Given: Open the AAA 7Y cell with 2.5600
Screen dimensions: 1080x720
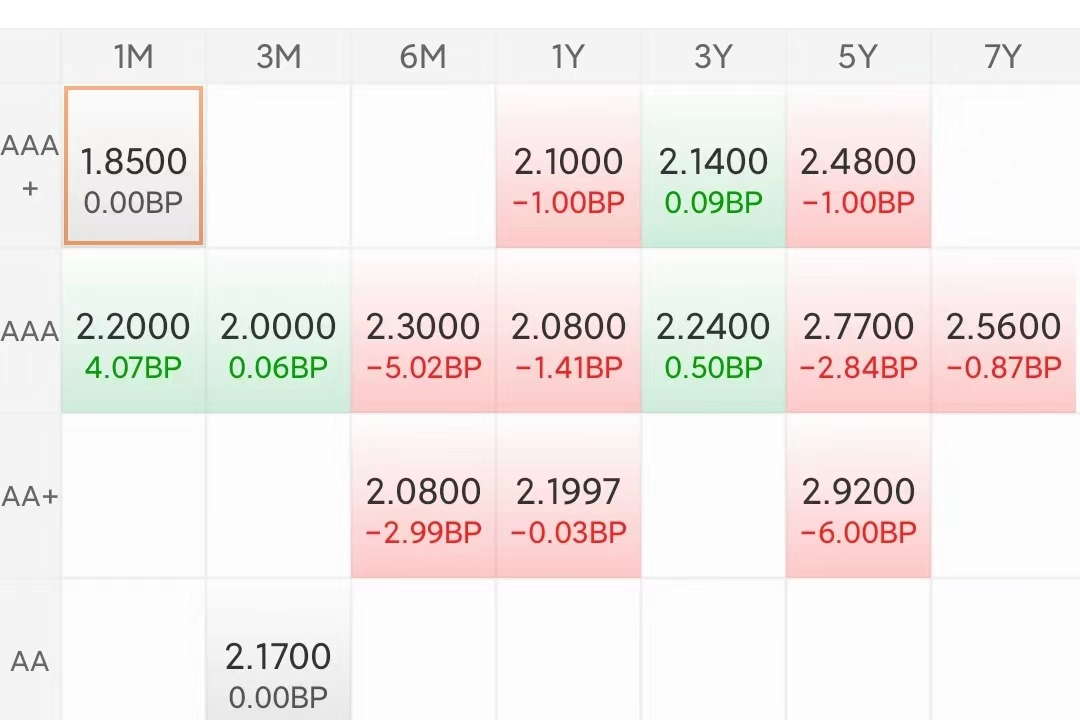Looking at the screenshot, I should [1003, 332].
